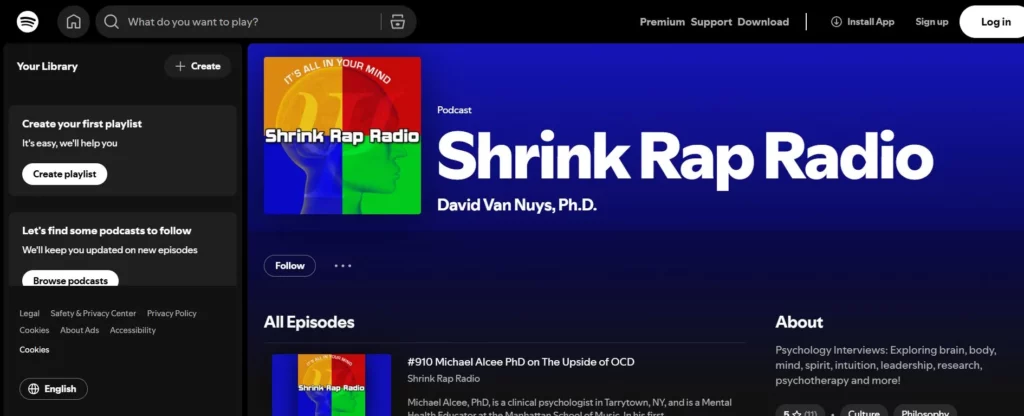The image size is (1024, 416).
Task: Open the Culture category chip
Action: click(x=864, y=413)
